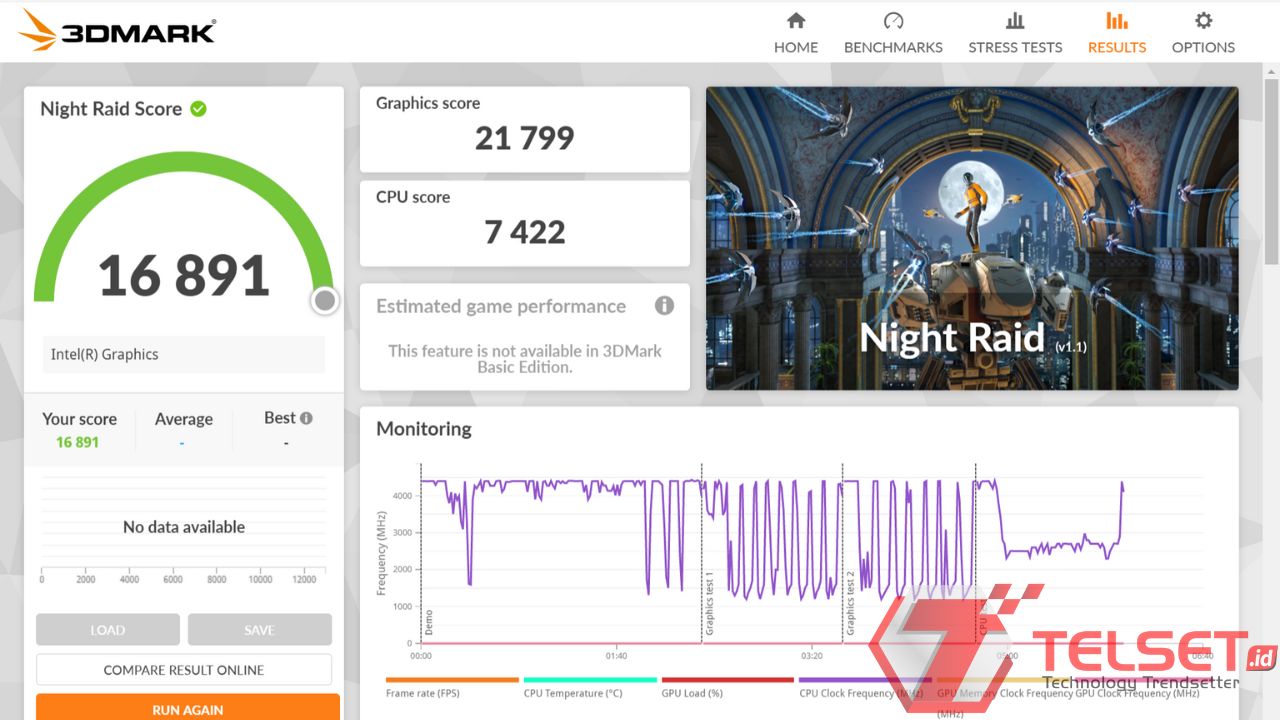Click the grey marker on score gauge
Screen dimensions: 1280x720
point(324,300)
